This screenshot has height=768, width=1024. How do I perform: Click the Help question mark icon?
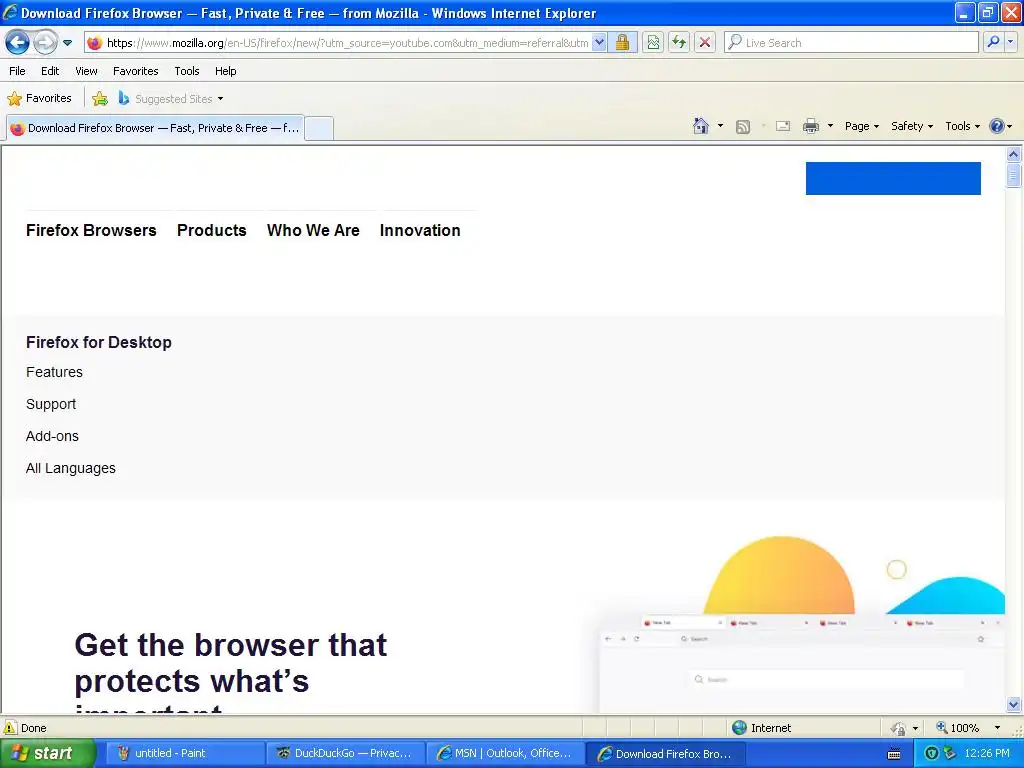(x=997, y=126)
